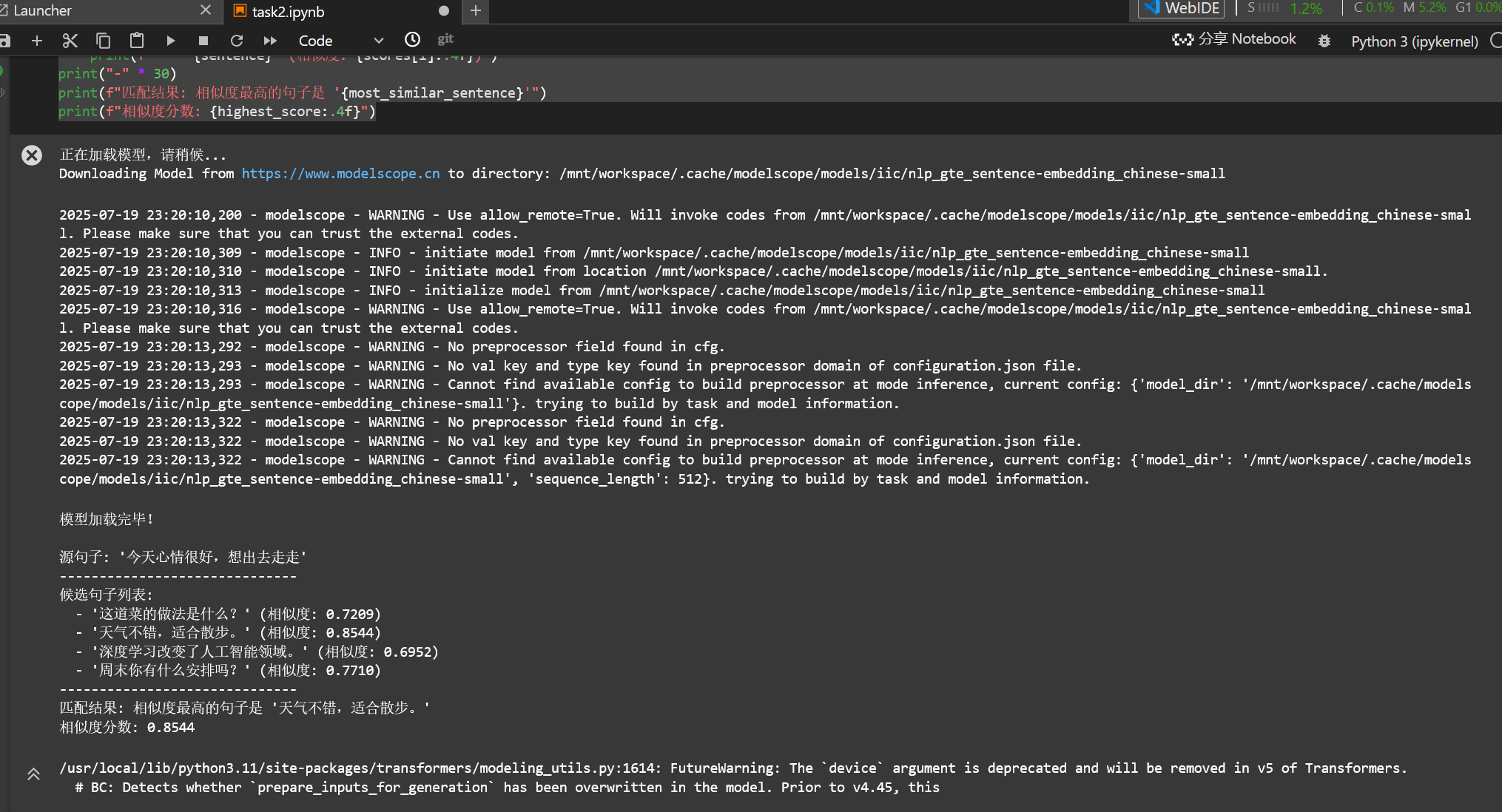Paste cell from clipboard icon

point(137,41)
